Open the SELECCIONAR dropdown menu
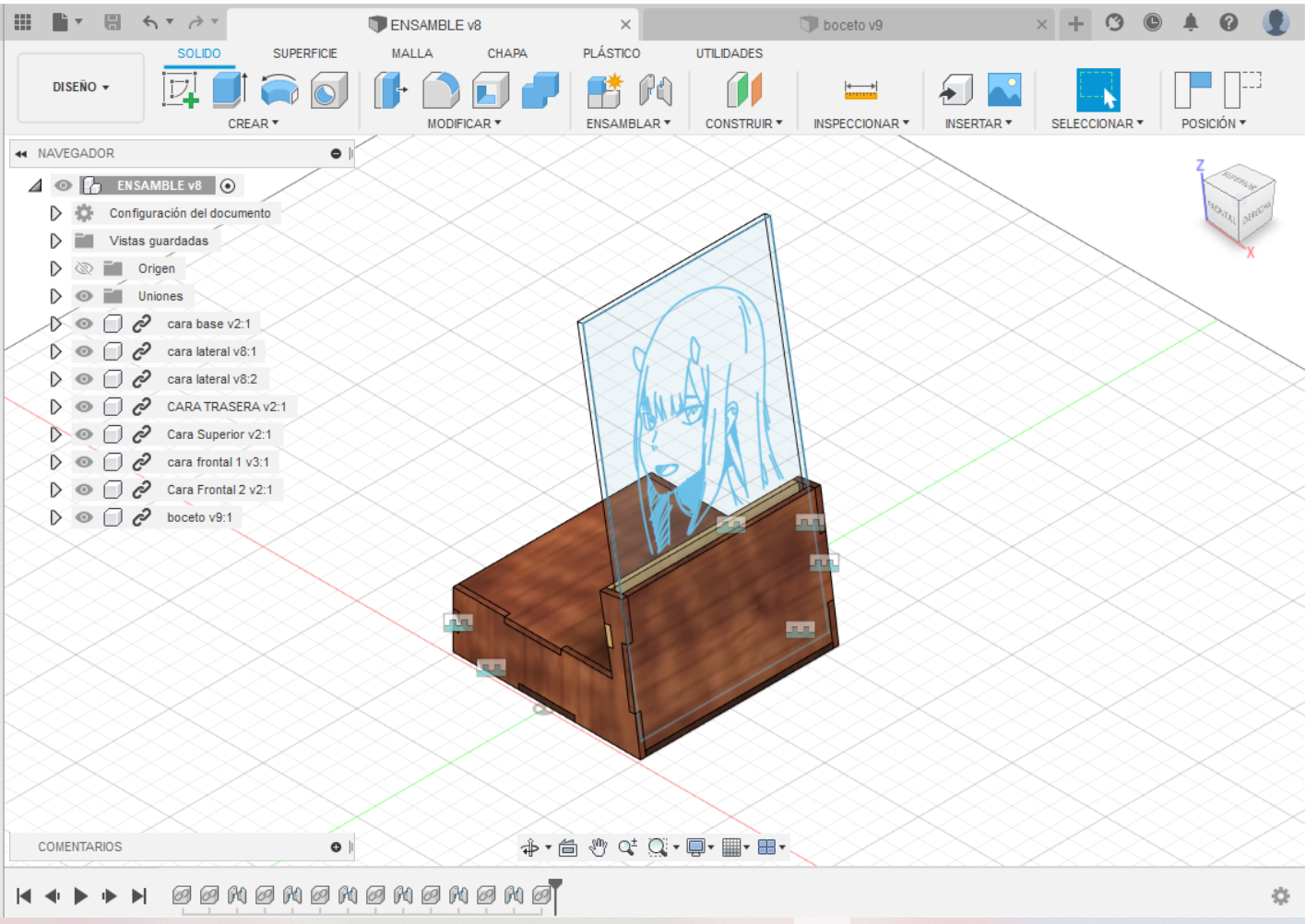The width and height of the screenshot is (1305, 924). pyautogui.click(x=1097, y=124)
